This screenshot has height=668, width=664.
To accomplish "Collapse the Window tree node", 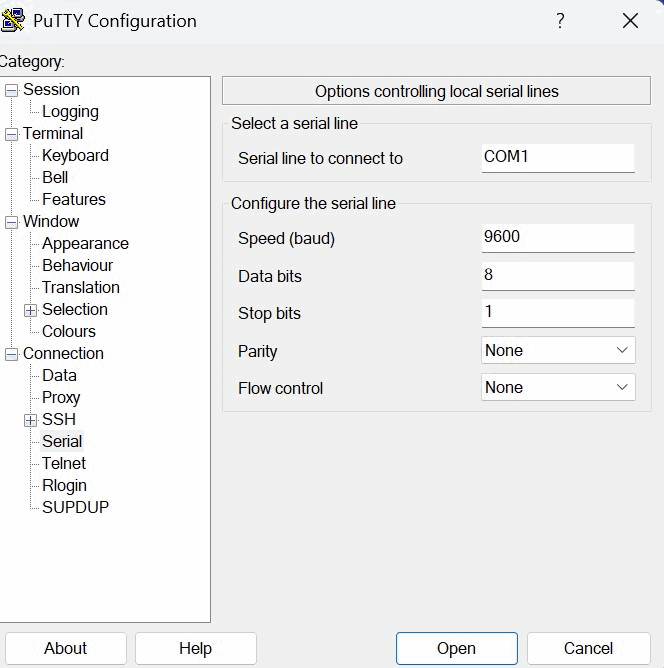I will [11, 222].
